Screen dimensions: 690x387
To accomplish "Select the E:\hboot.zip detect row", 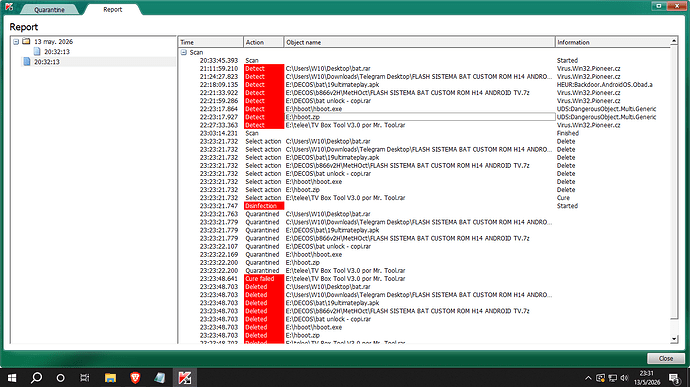I will pos(420,117).
